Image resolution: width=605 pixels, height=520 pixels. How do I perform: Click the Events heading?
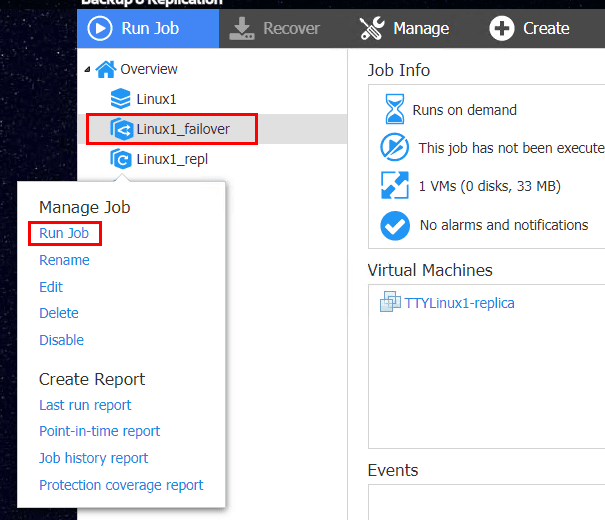pos(393,470)
